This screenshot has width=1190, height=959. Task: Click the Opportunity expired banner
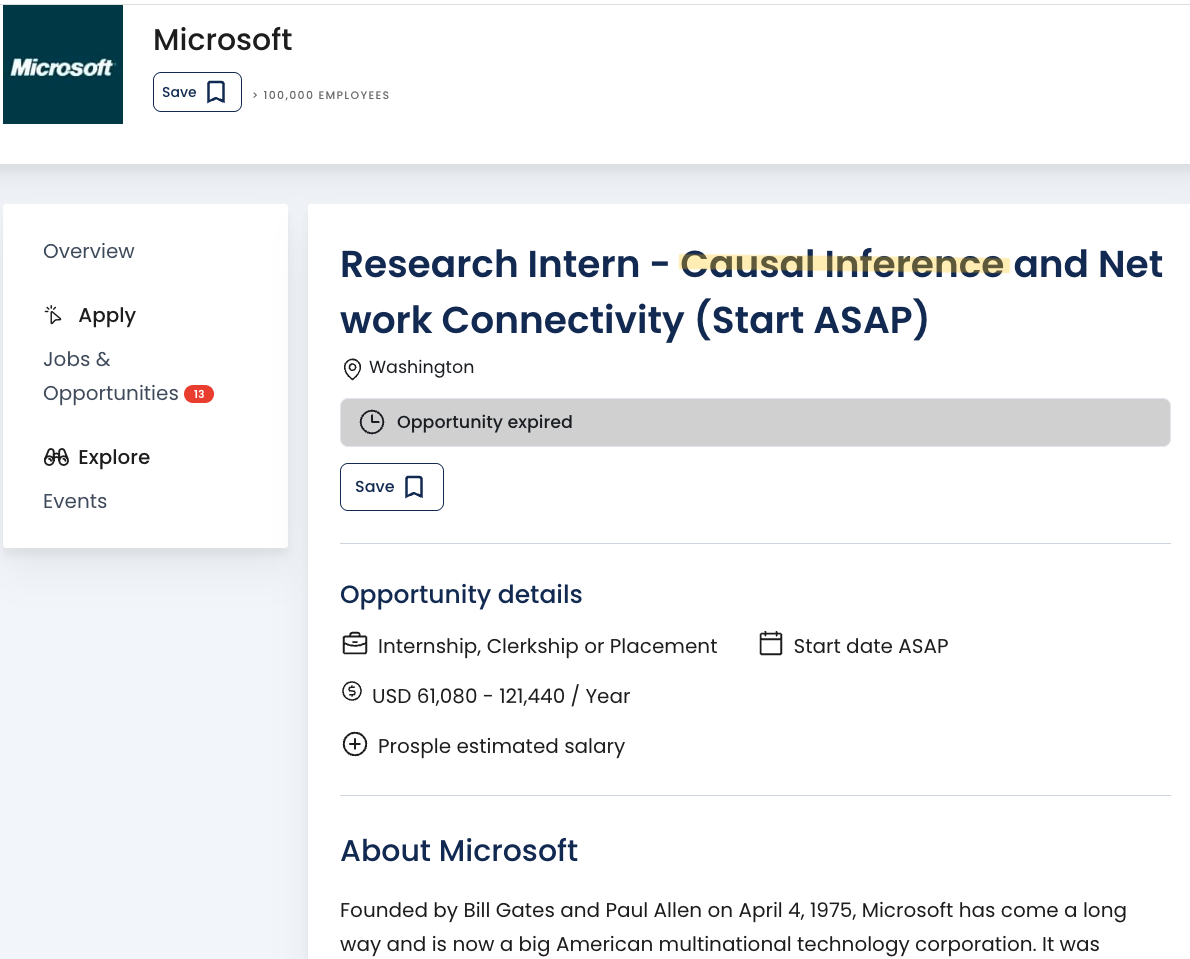754,422
